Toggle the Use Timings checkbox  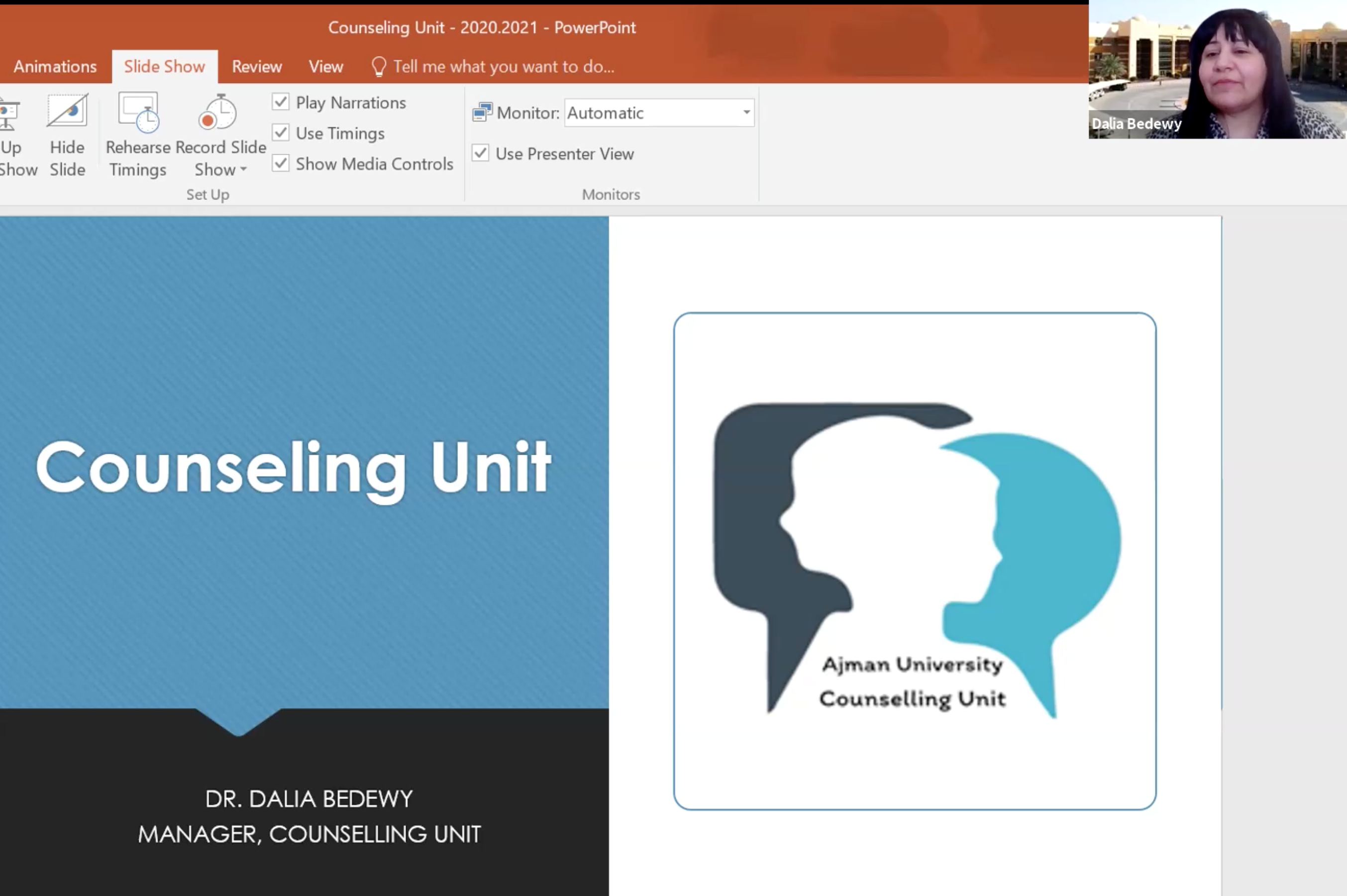[281, 132]
